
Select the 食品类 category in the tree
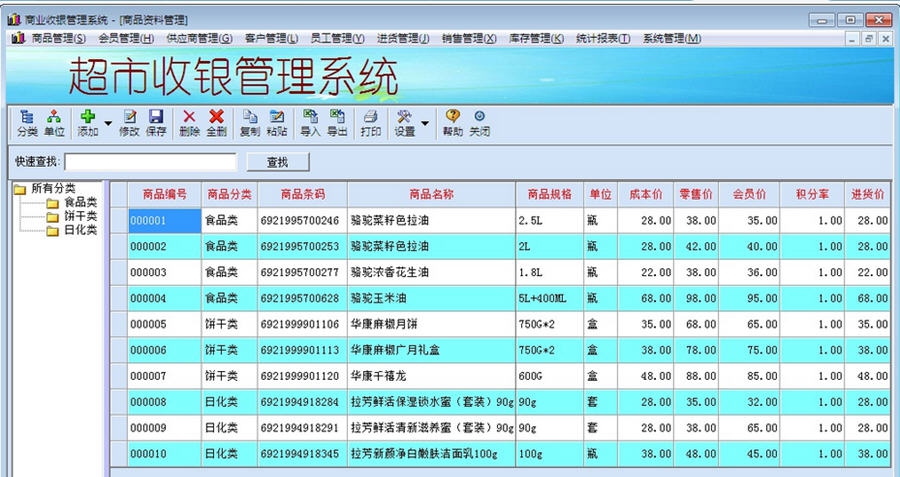(80, 202)
